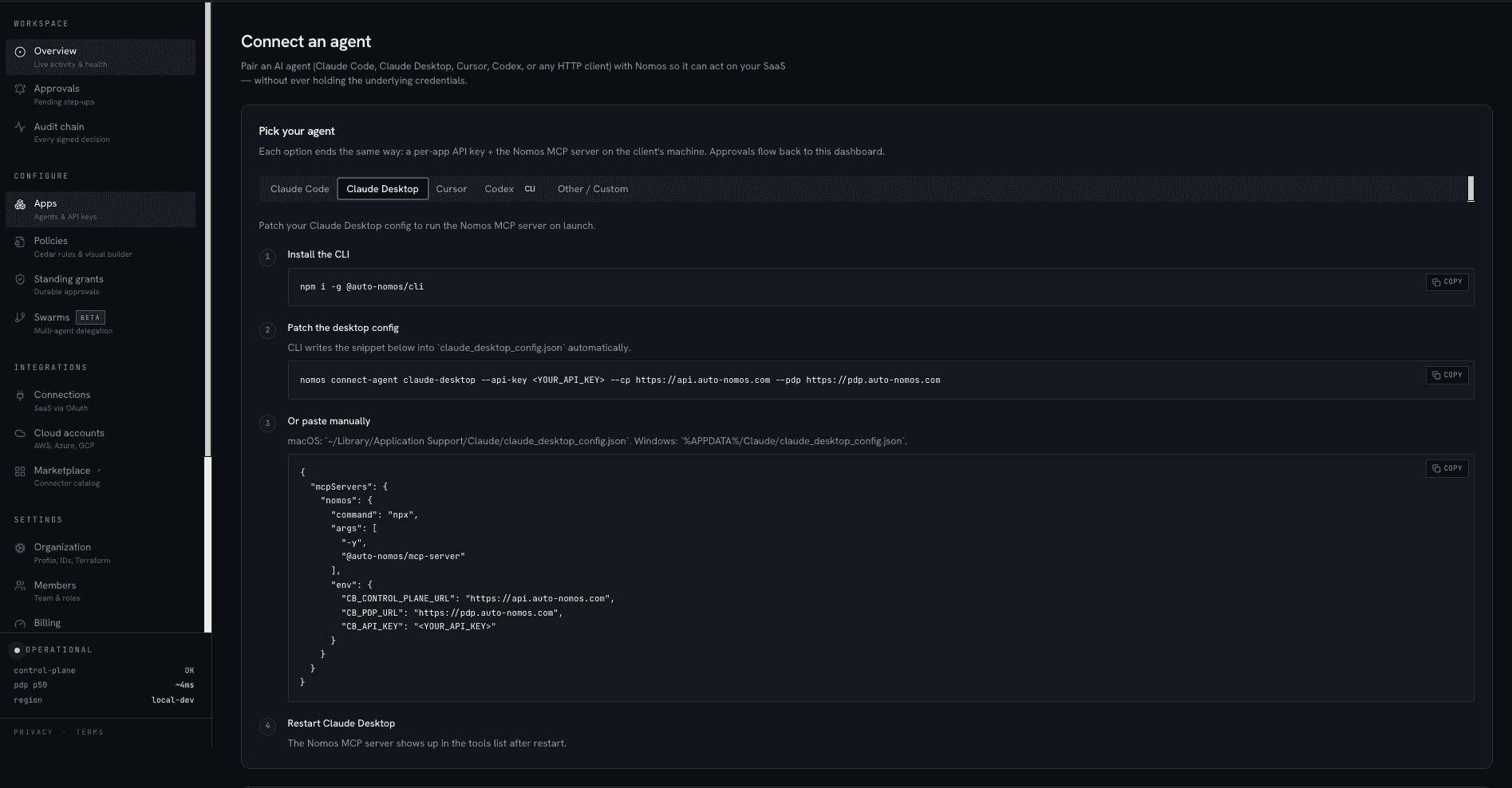Image resolution: width=1512 pixels, height=788 pixels.
Task: Open Cloud accounts page
Action: [101, 439]
